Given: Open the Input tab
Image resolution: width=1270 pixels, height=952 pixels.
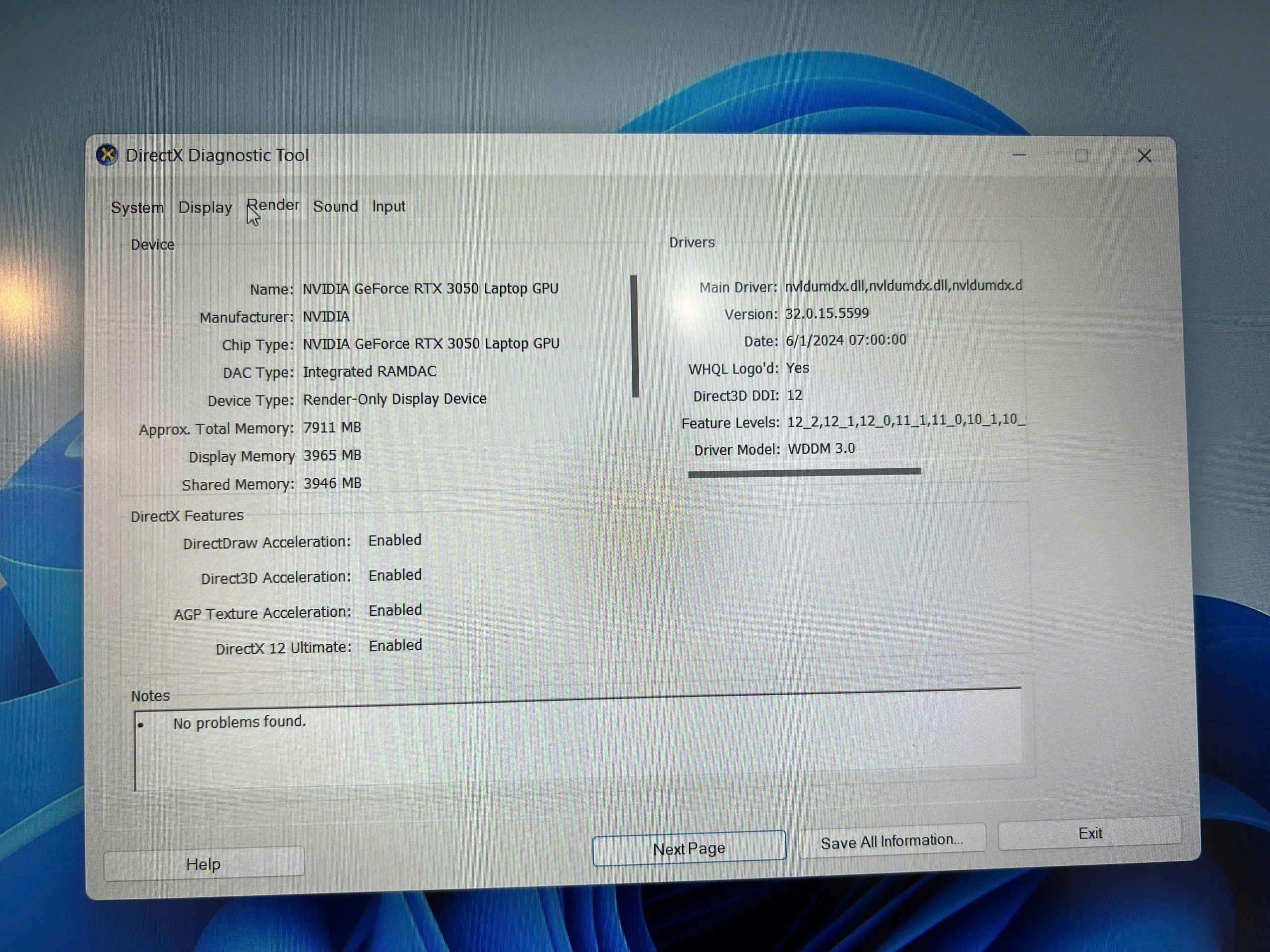Looking at the screenshot, I should coord(389,206).
